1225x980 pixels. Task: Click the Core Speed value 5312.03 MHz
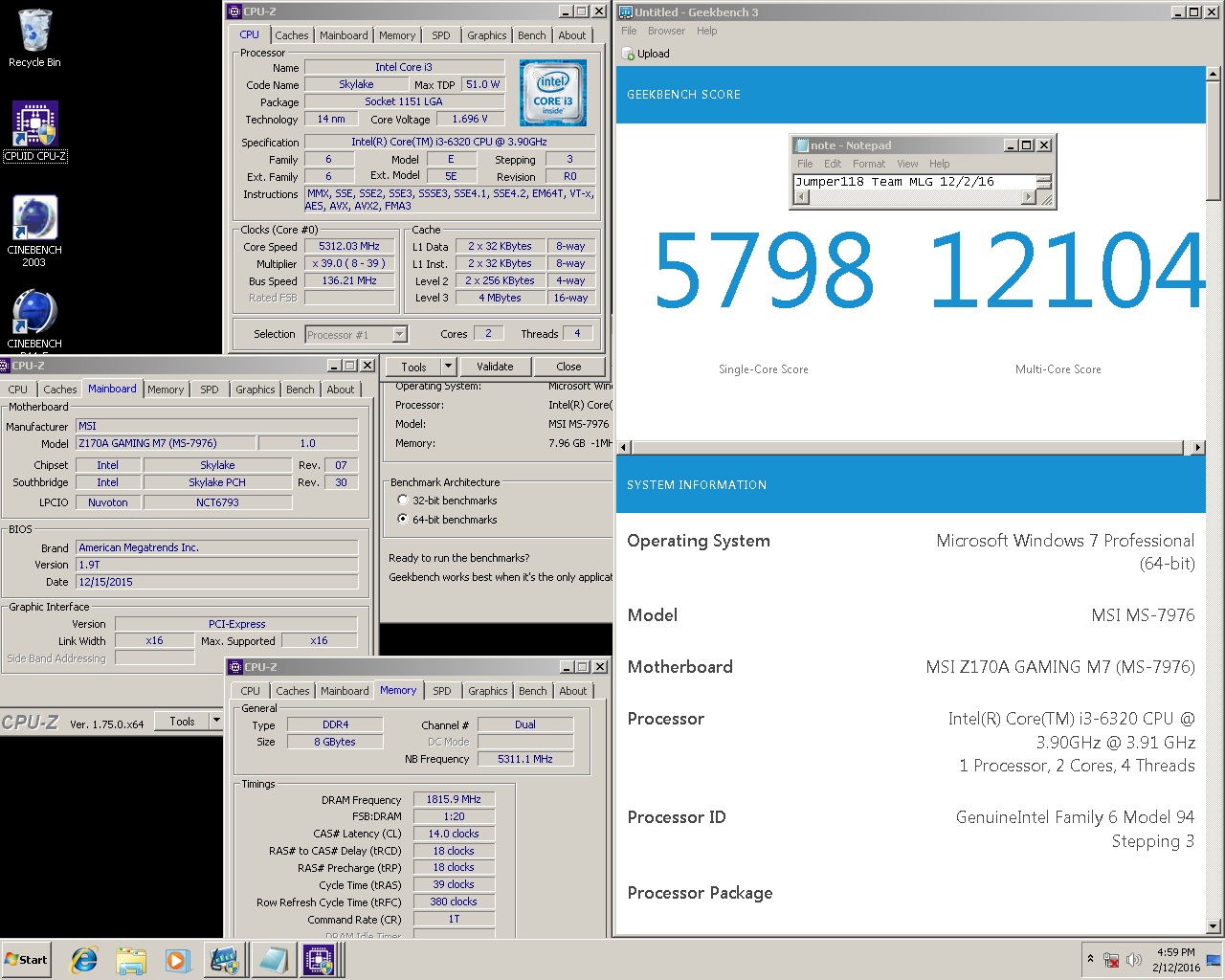click(349, 246)
